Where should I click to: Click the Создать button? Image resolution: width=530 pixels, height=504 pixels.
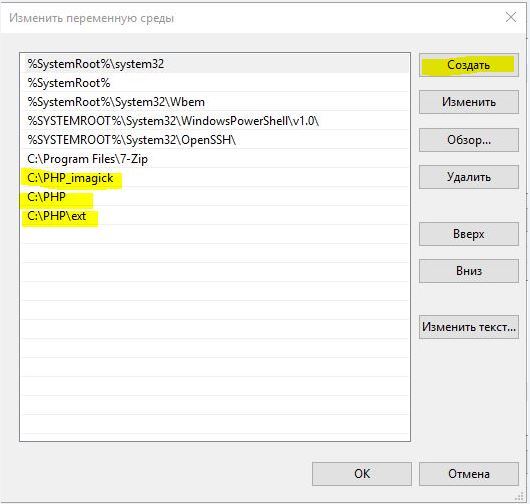(468, 65)
